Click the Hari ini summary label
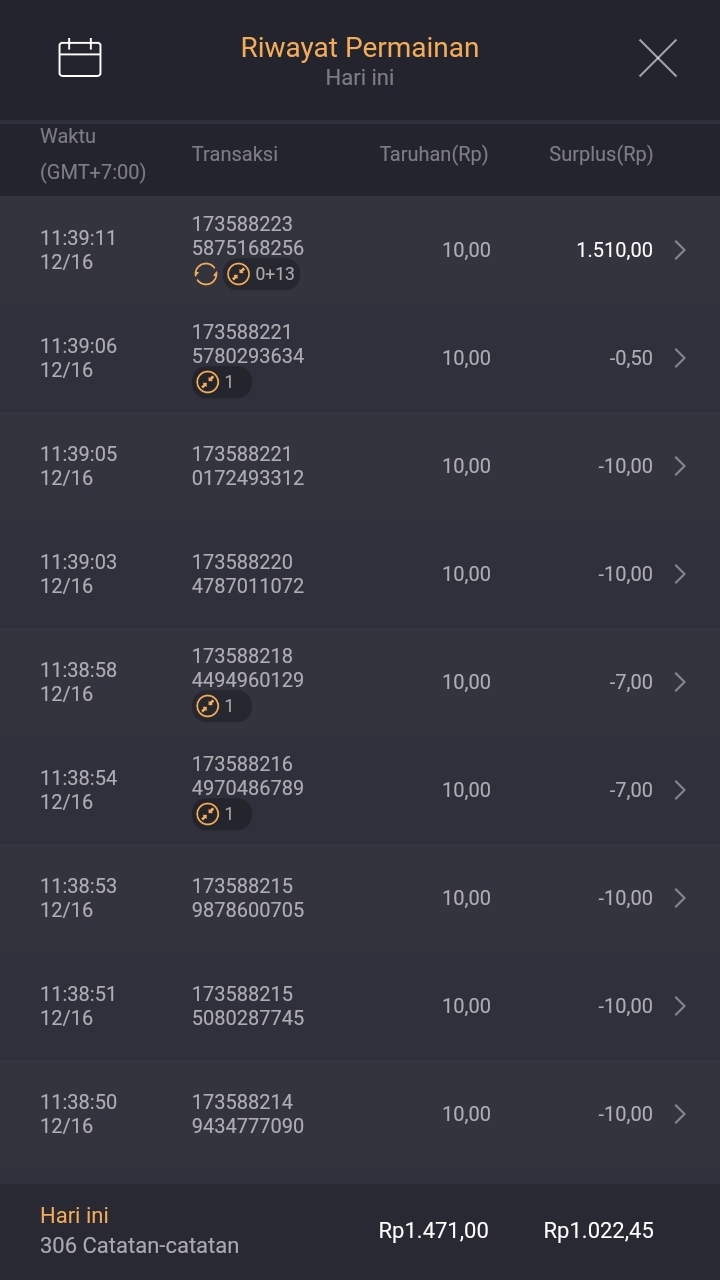This screenshot has width=720, height=1280. pyautogui.click(x=74, y=1215)
